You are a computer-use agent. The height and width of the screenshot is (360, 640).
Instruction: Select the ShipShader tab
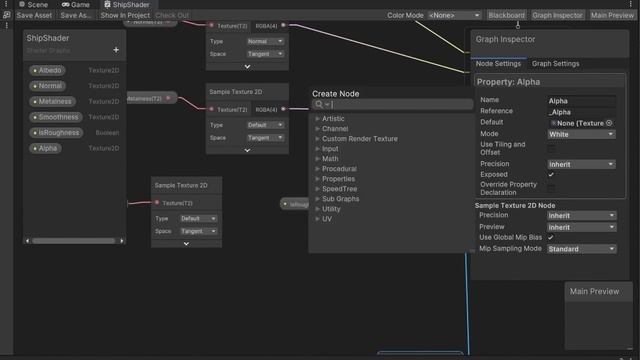click(x=127, y=4)
